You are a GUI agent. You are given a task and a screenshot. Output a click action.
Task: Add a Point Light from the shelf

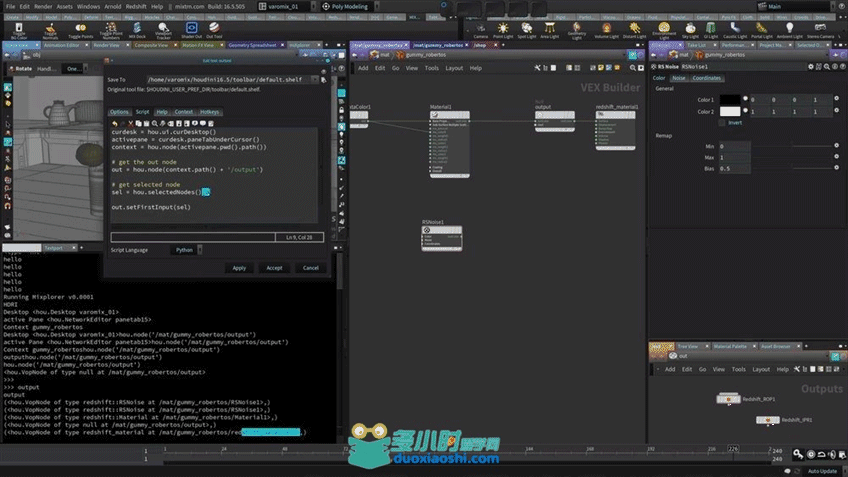(503, 31)
